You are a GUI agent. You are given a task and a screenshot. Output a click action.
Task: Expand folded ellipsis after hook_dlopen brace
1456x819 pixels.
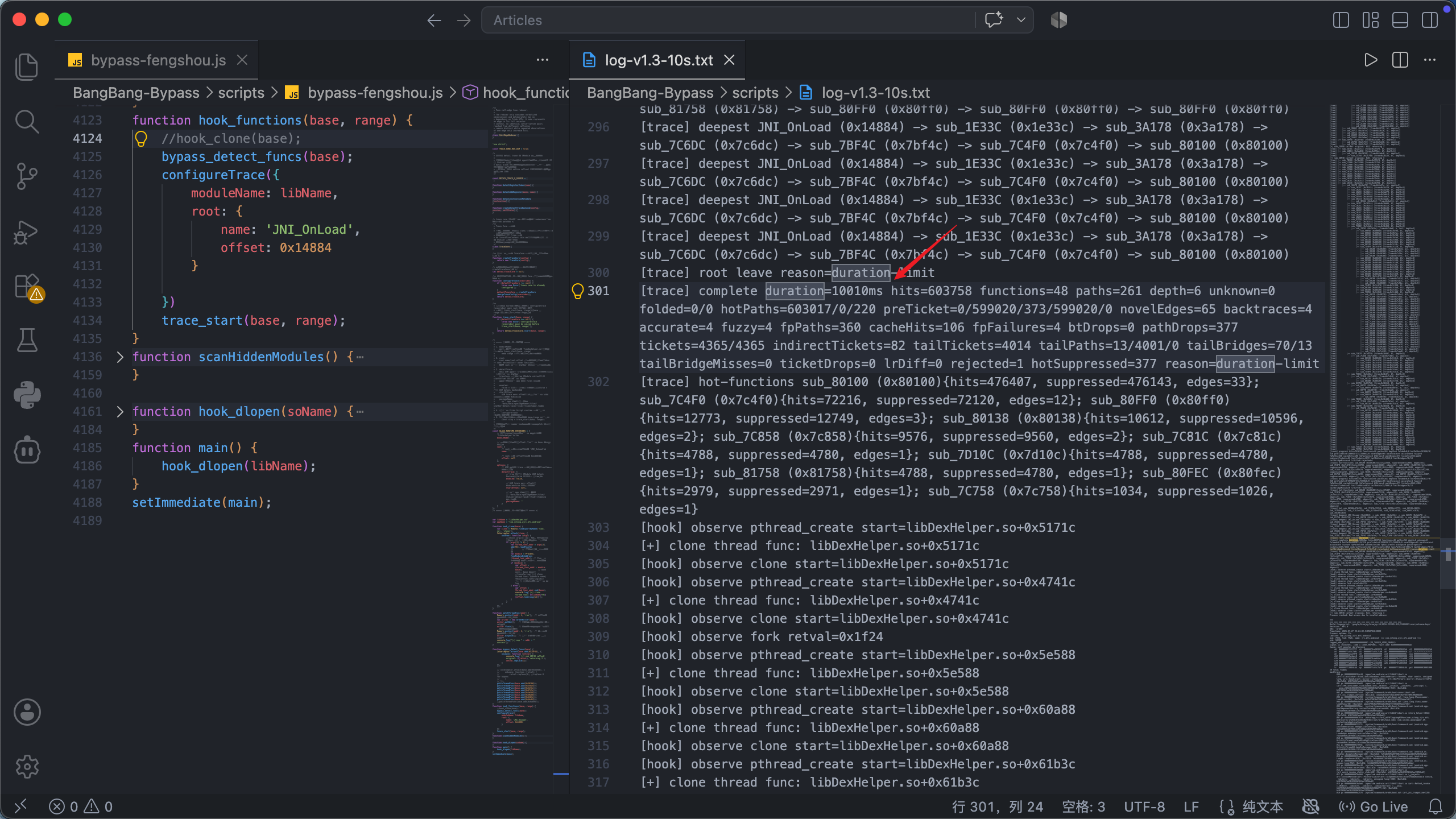[359, 411]
